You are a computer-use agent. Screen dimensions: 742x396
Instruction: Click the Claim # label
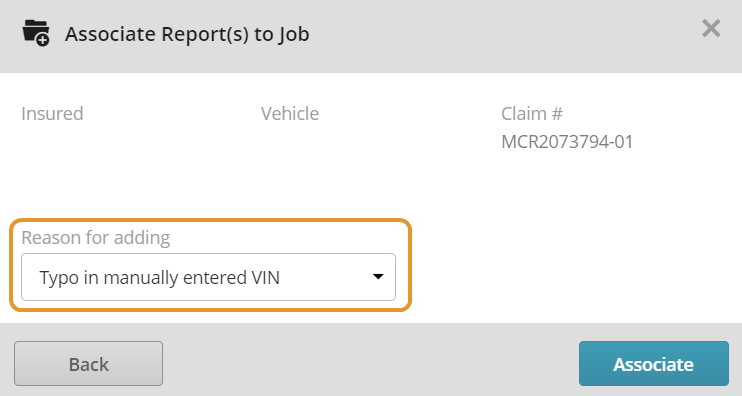[532, 114]
